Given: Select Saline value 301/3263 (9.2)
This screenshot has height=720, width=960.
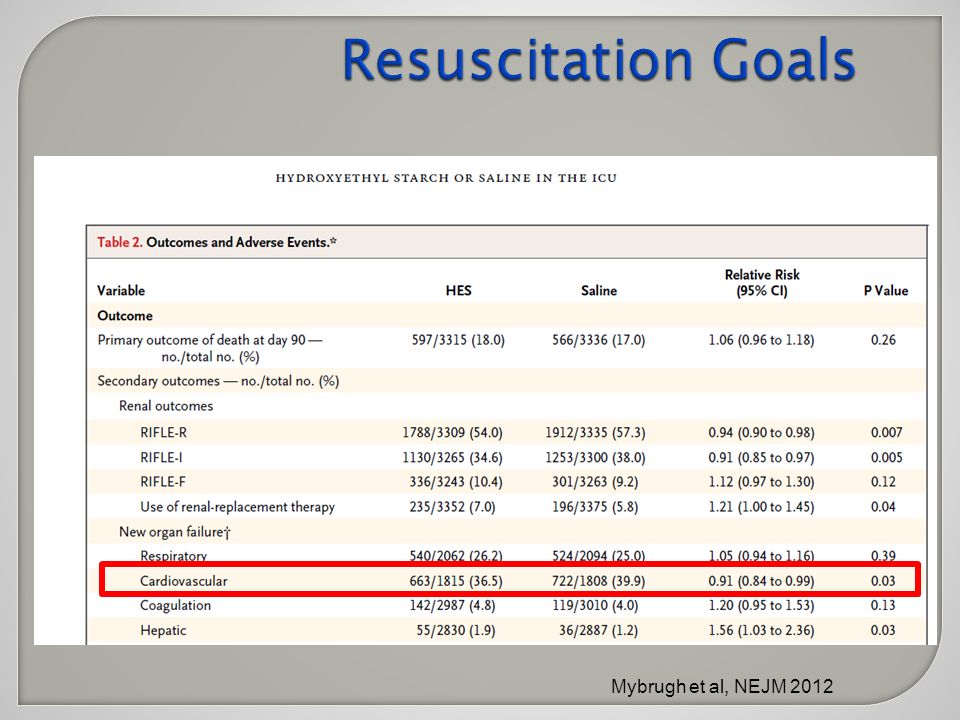Looking at the screenshot, I should 595,482.
